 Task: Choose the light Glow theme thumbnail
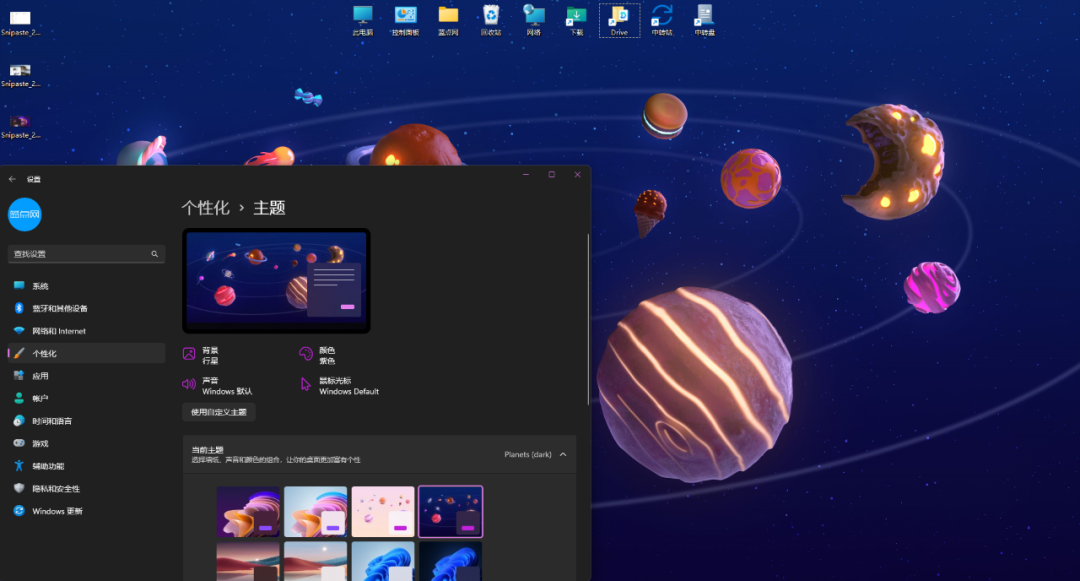pyautogui.click(x=315, y=511)
